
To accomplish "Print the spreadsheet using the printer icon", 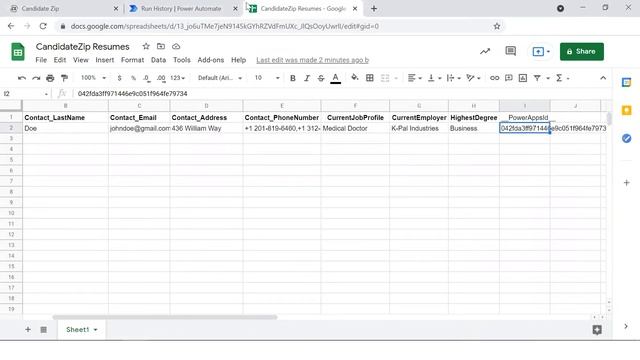I will point(50,78).
